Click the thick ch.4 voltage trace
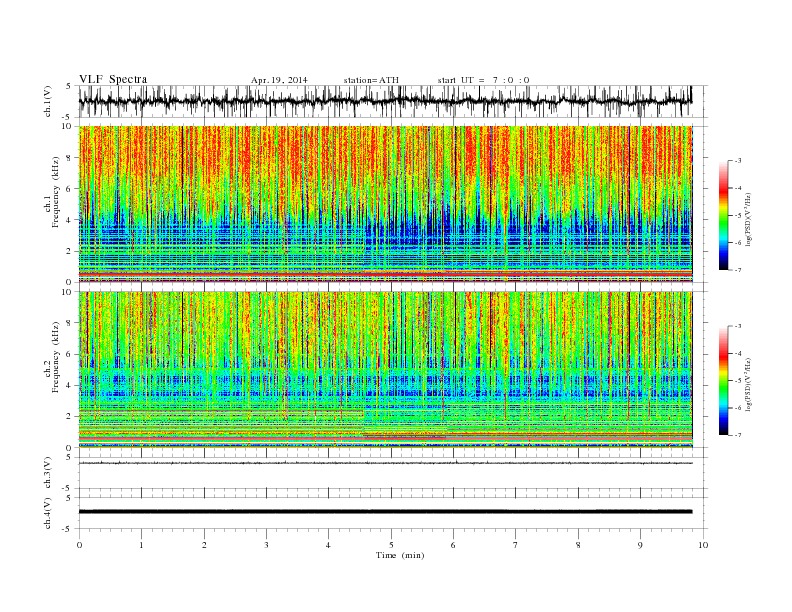 [x=385, y=512]
